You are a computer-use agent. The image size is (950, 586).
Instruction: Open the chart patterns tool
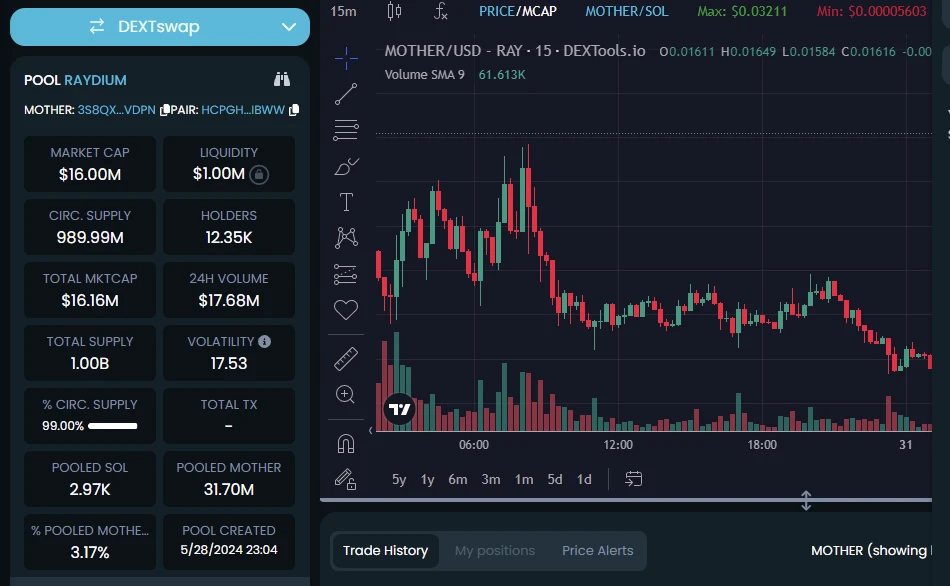click(346, 238)
